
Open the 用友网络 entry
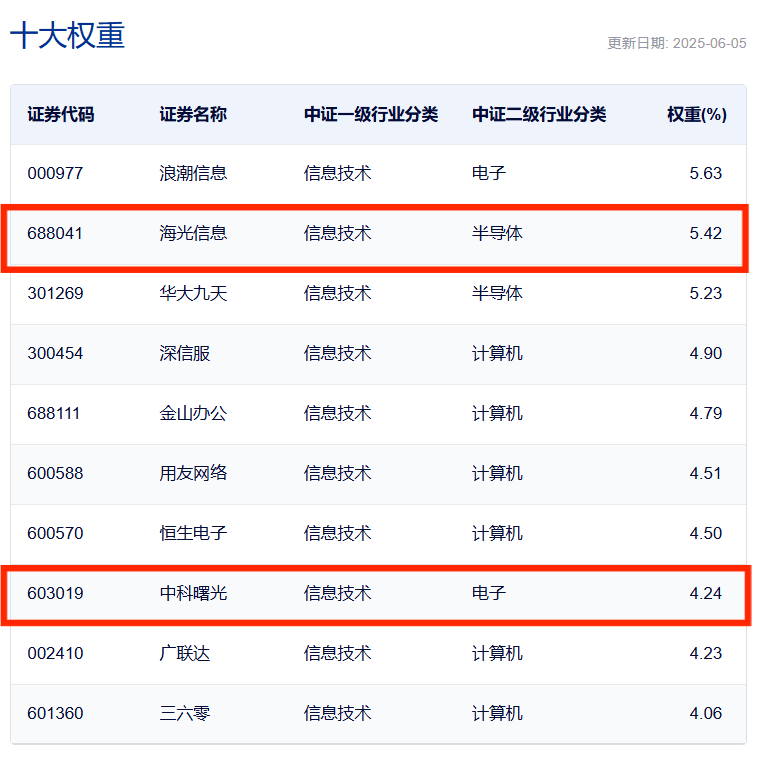(x=193, y=473)
